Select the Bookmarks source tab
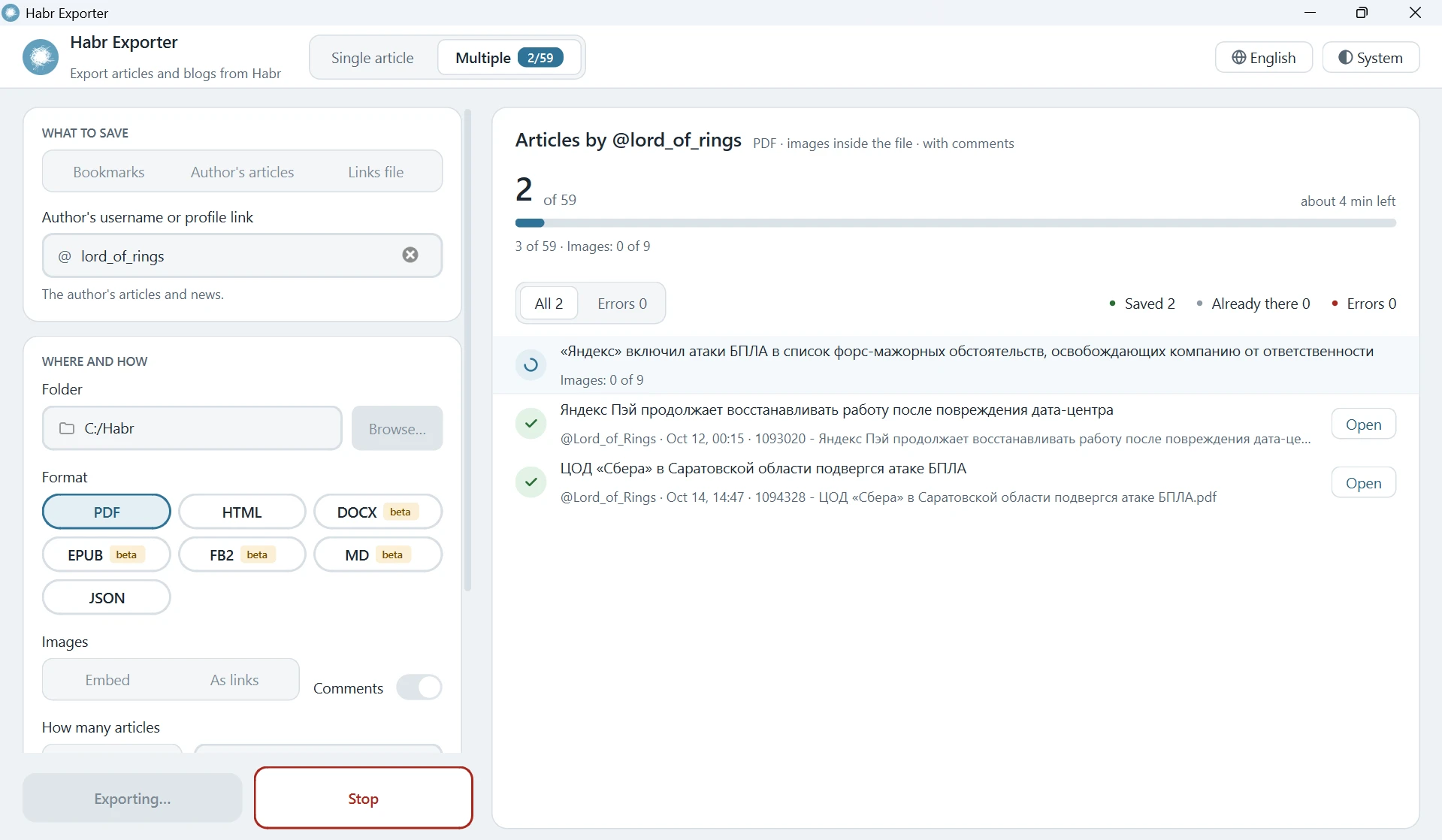This screenshot has height=840, width=1442. pyautogui.click(x=109, y=172)
